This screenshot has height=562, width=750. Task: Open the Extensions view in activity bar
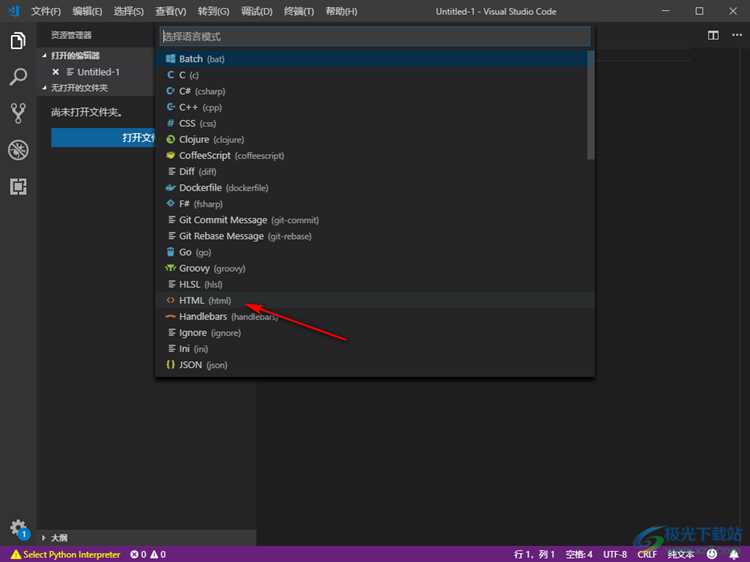coord(18,186)
